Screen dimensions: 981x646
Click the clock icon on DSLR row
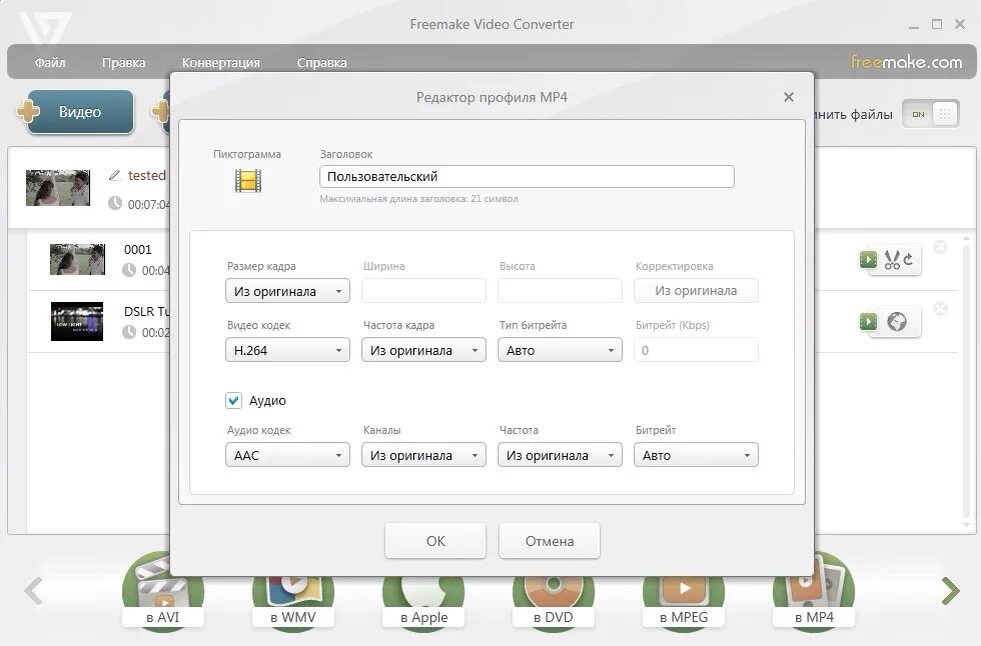pos(129,332)
